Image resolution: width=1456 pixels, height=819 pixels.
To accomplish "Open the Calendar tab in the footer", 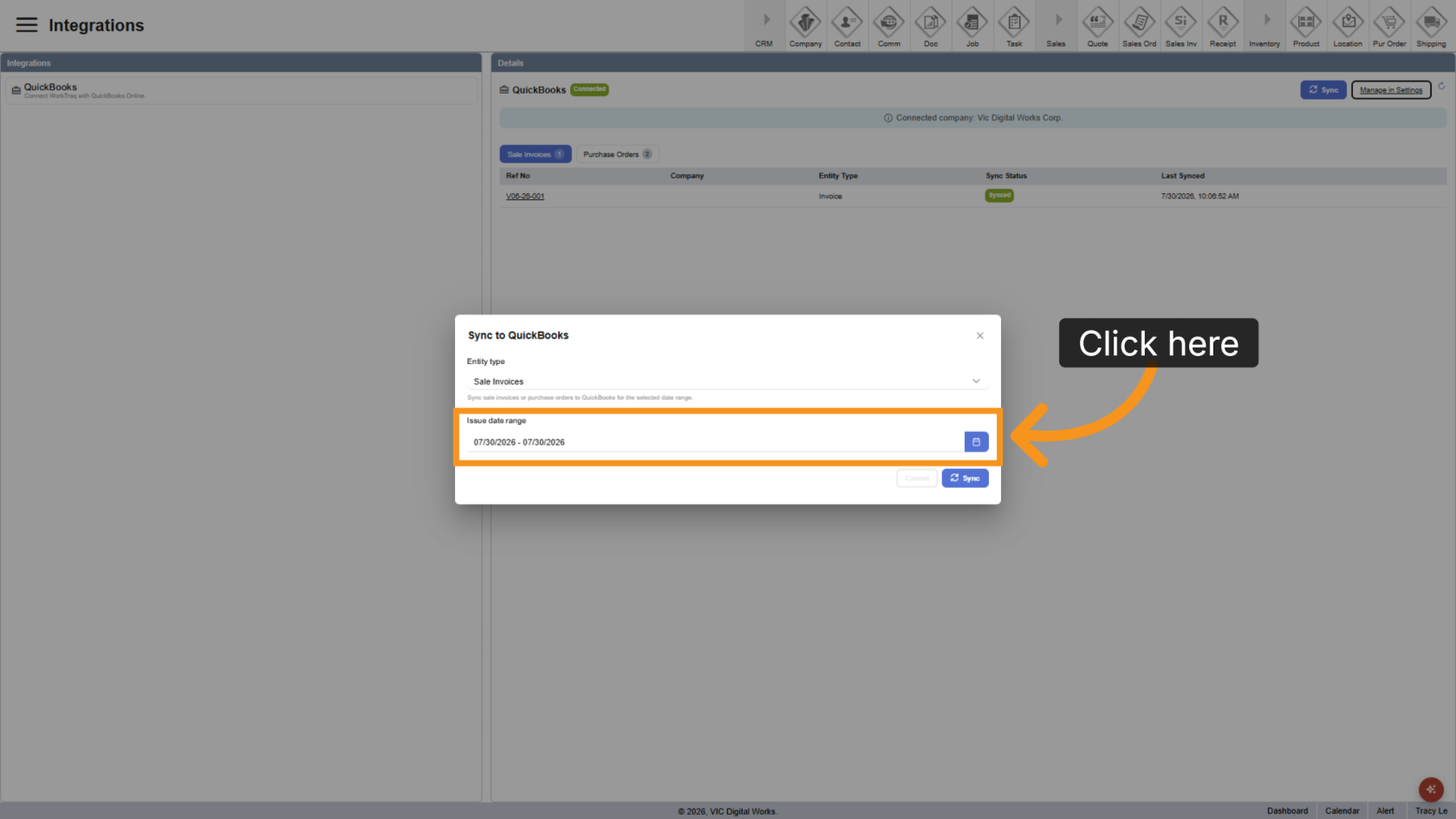I will [x=1342, y=811].
